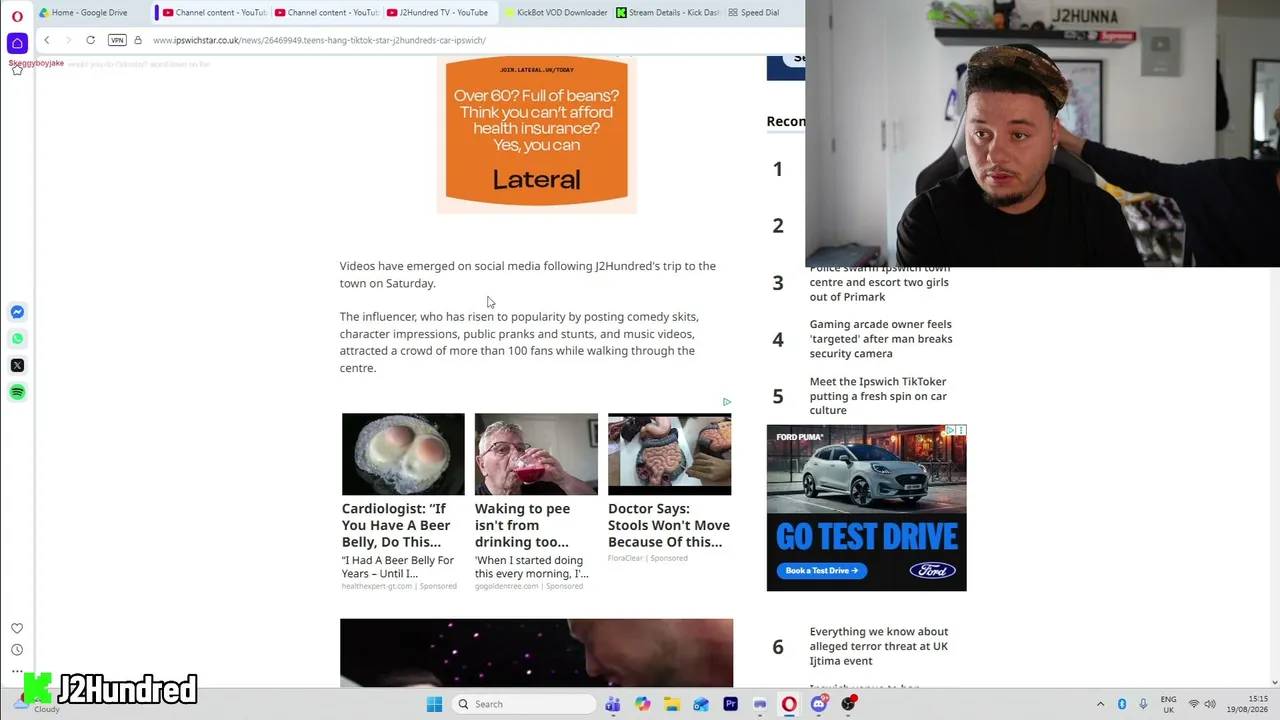The image size is (1280, 720).
Task: Open the Pinboards heart icon in sidebar
Action: [x=17, y=628]
